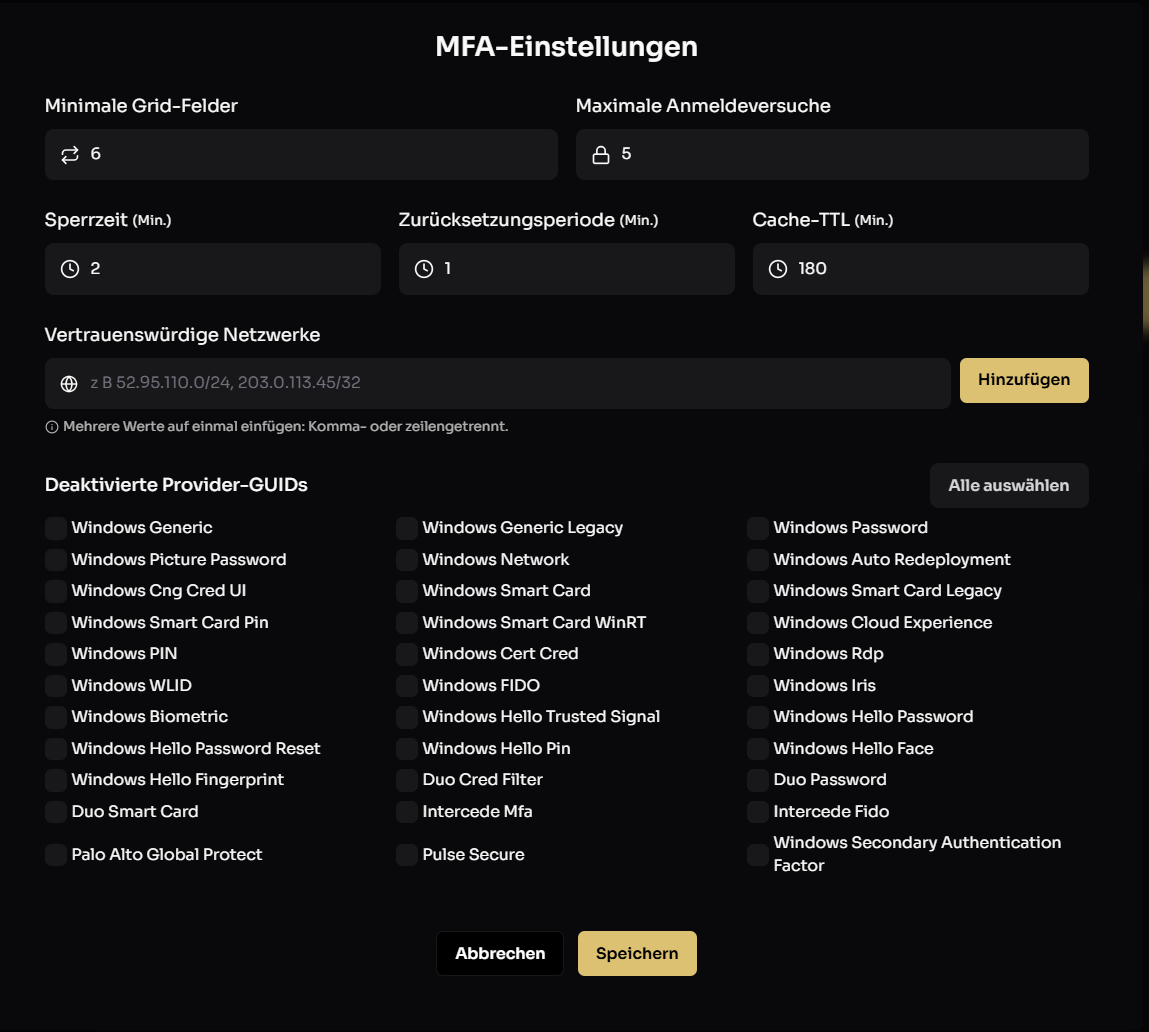
Task: Check the Windows Generic checkbox
Action: pos(56,528)
